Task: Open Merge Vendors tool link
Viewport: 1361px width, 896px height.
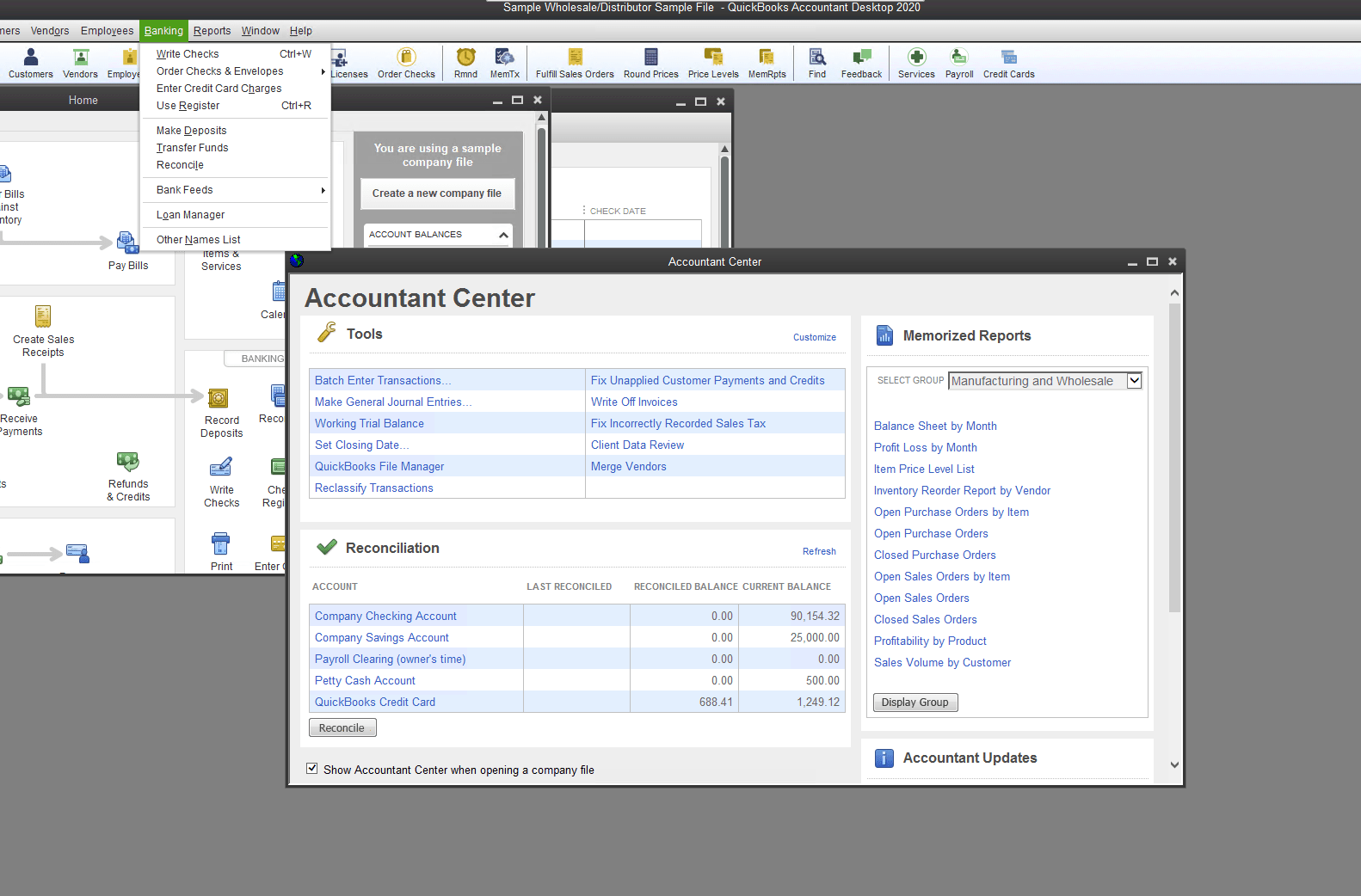Action: click(628, 466)
